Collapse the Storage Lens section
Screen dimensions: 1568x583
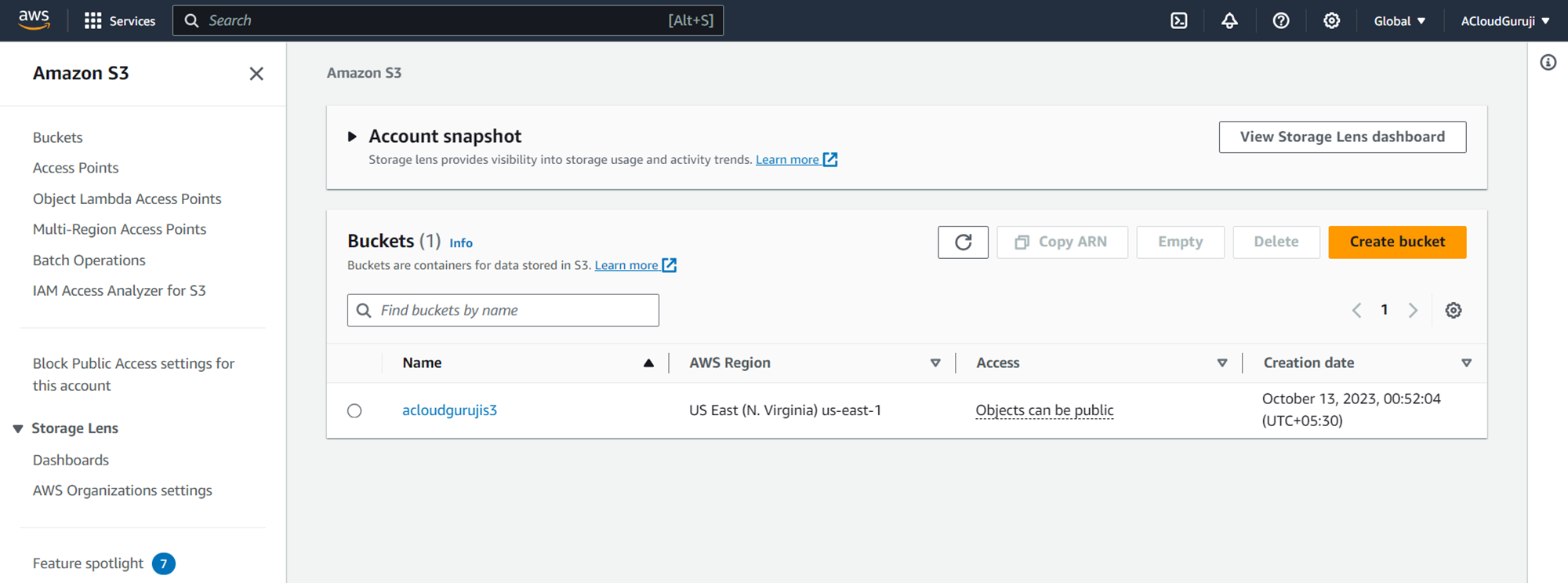18,428
